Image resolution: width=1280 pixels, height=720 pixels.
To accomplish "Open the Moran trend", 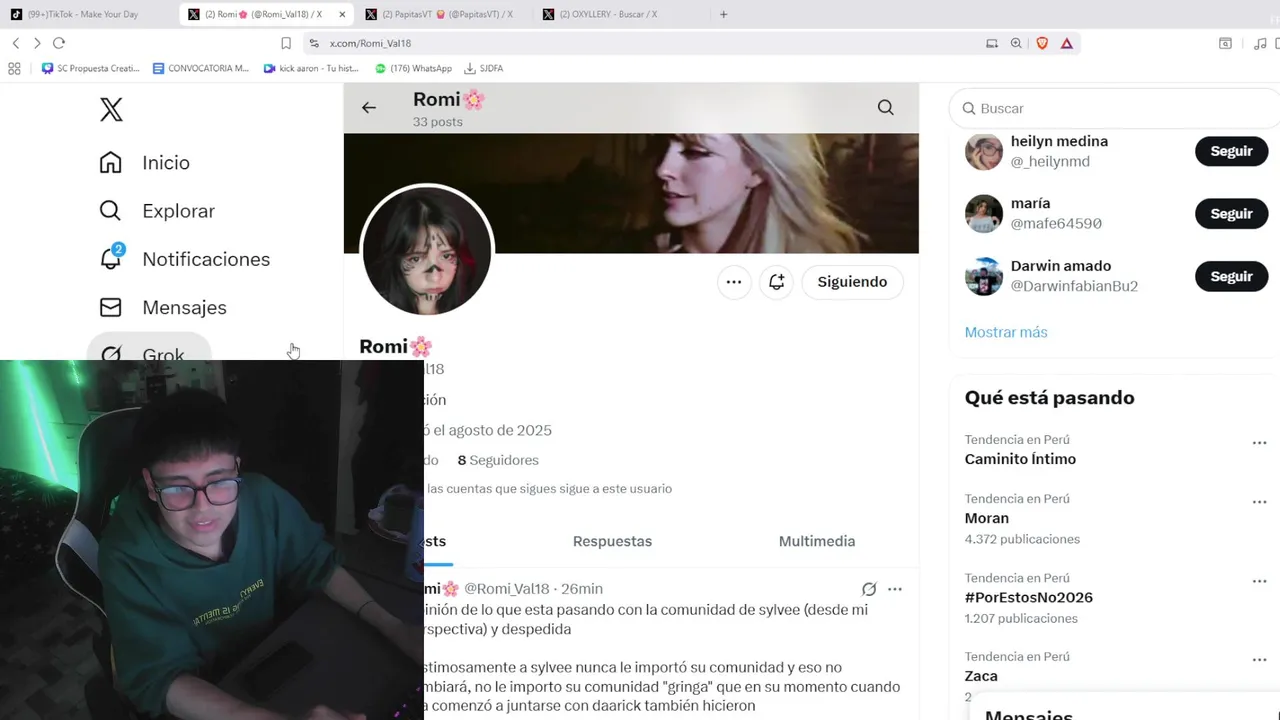I will (987, 518).
